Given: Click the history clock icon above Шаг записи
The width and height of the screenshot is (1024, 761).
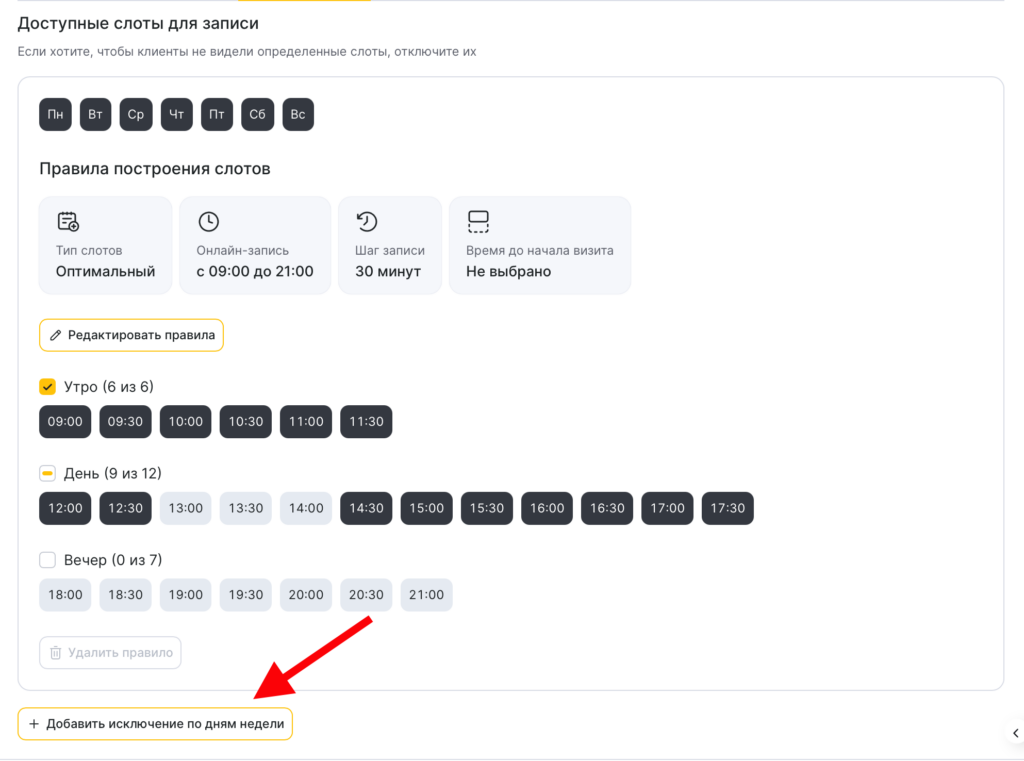Looking at the screenshot, I should (x=367, y=222).
